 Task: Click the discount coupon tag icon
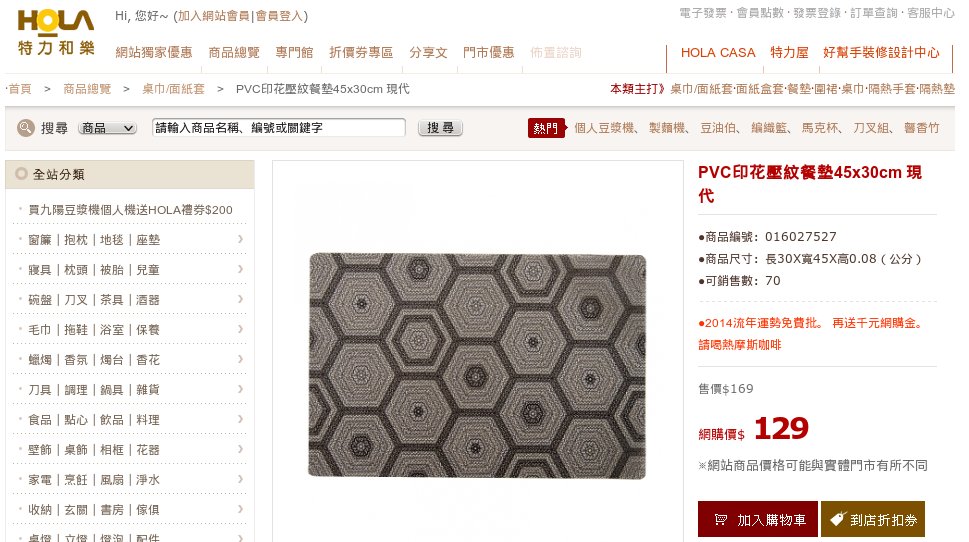pyautogui.click(x=837, y=519)
